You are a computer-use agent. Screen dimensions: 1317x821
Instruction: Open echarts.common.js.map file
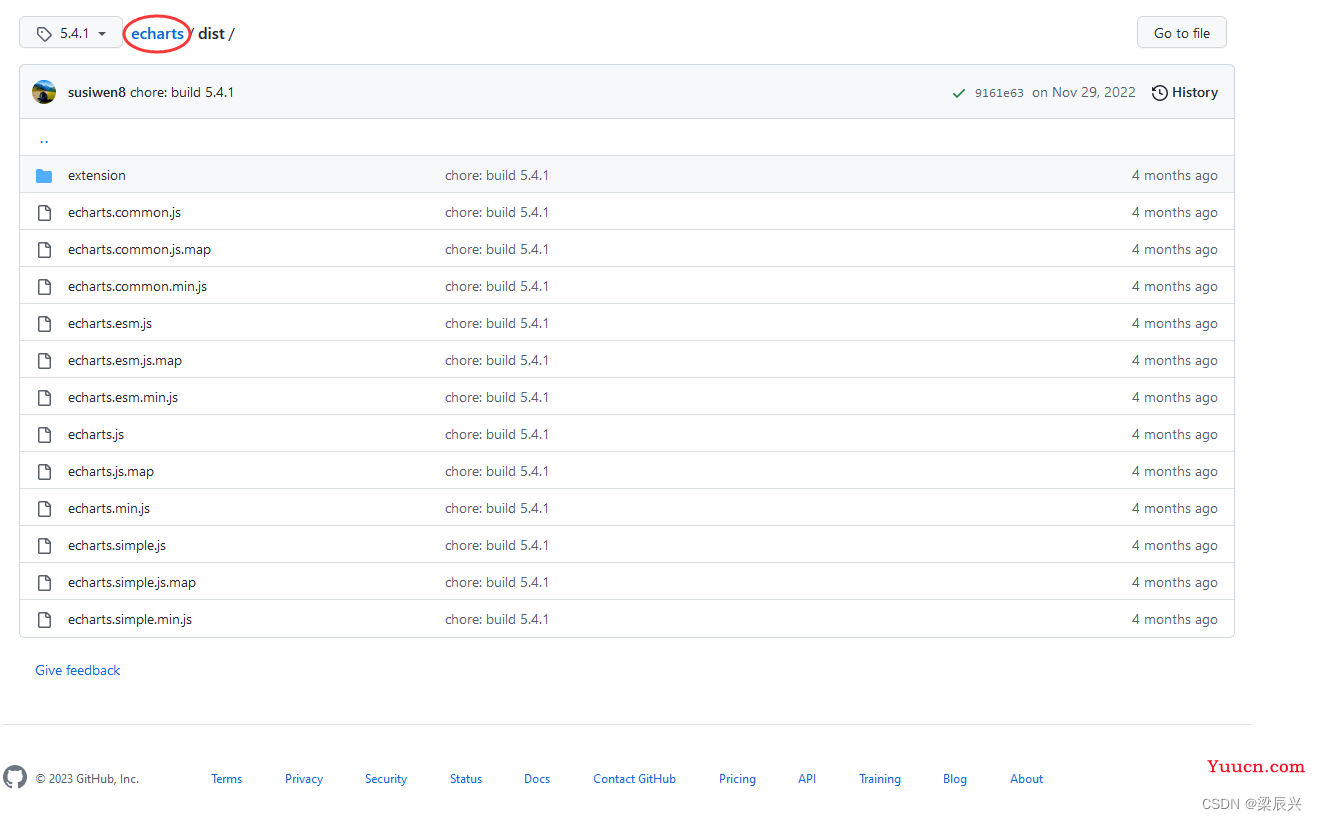[x=139, y=250]
